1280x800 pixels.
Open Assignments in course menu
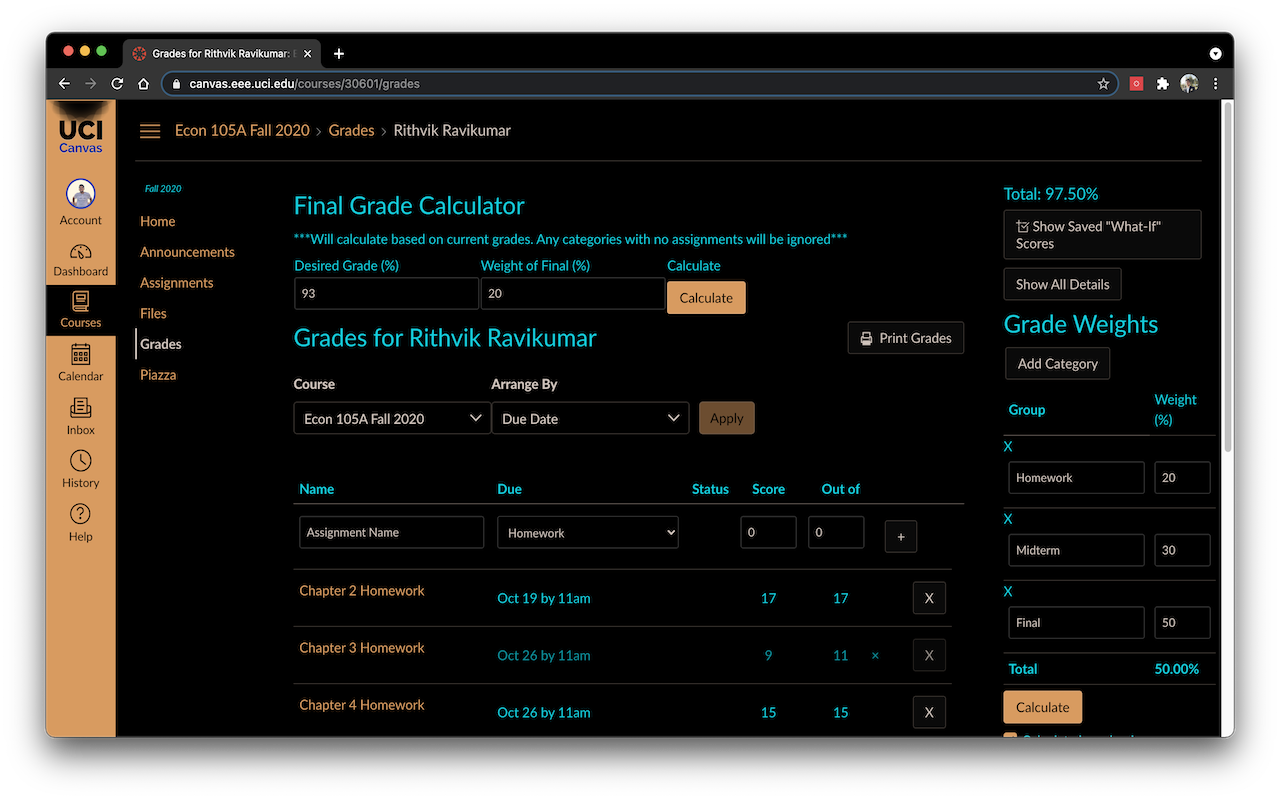tap(177, 283)
